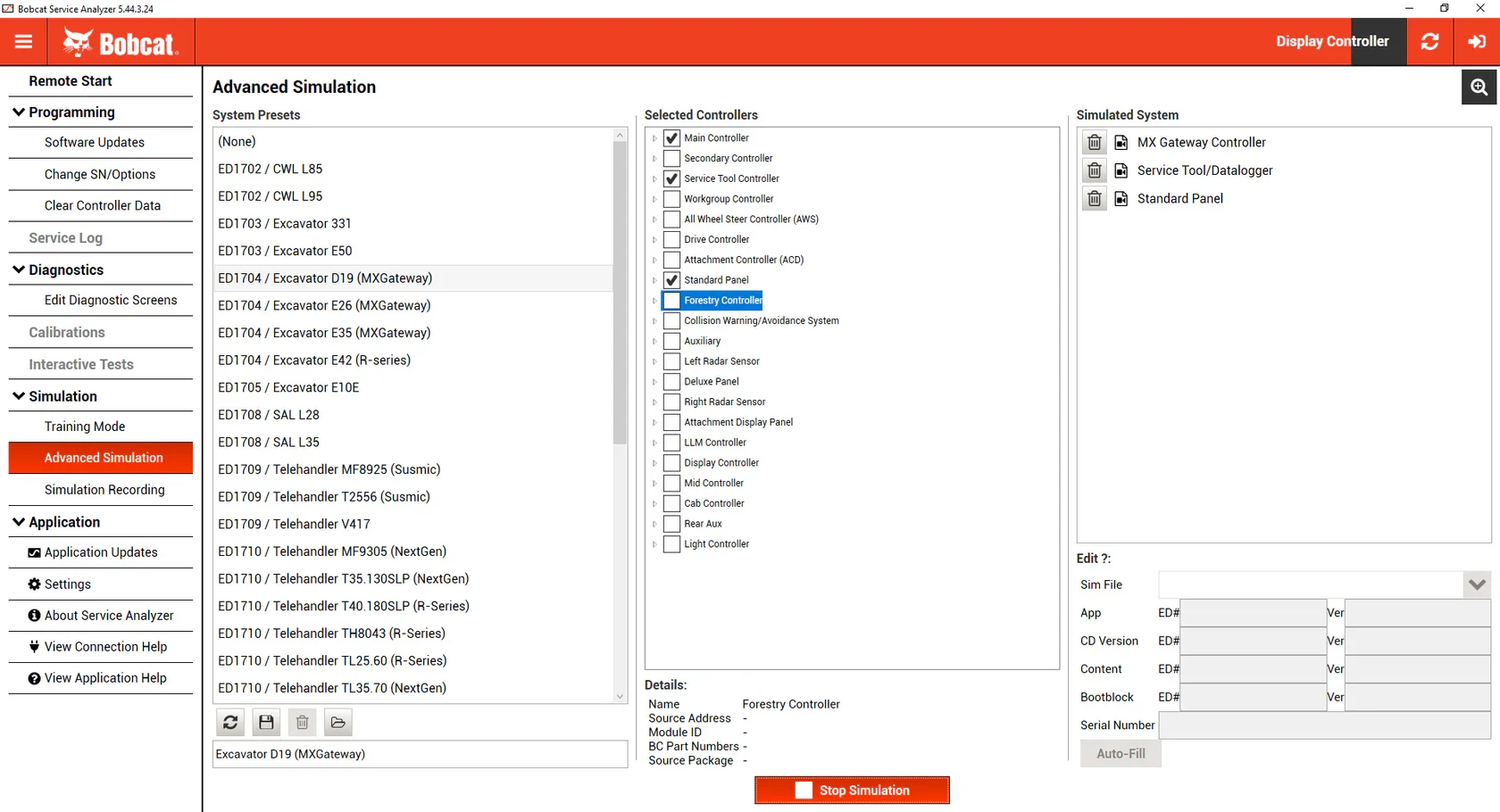Screen dimensions: 1500x812
Task: Delete the selected system preset
Action: [x=302, y=723]
